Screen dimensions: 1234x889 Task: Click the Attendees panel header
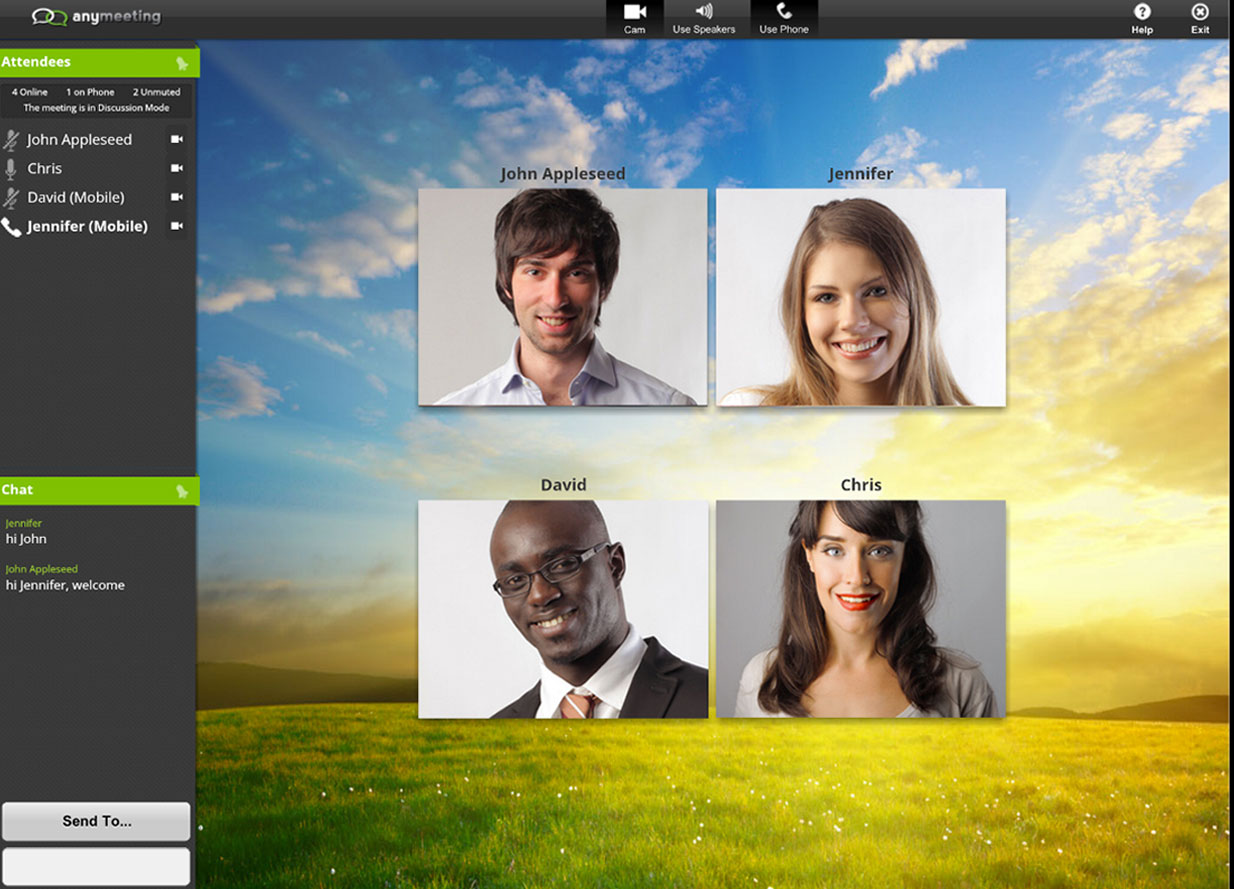click(x=99, y=62)
